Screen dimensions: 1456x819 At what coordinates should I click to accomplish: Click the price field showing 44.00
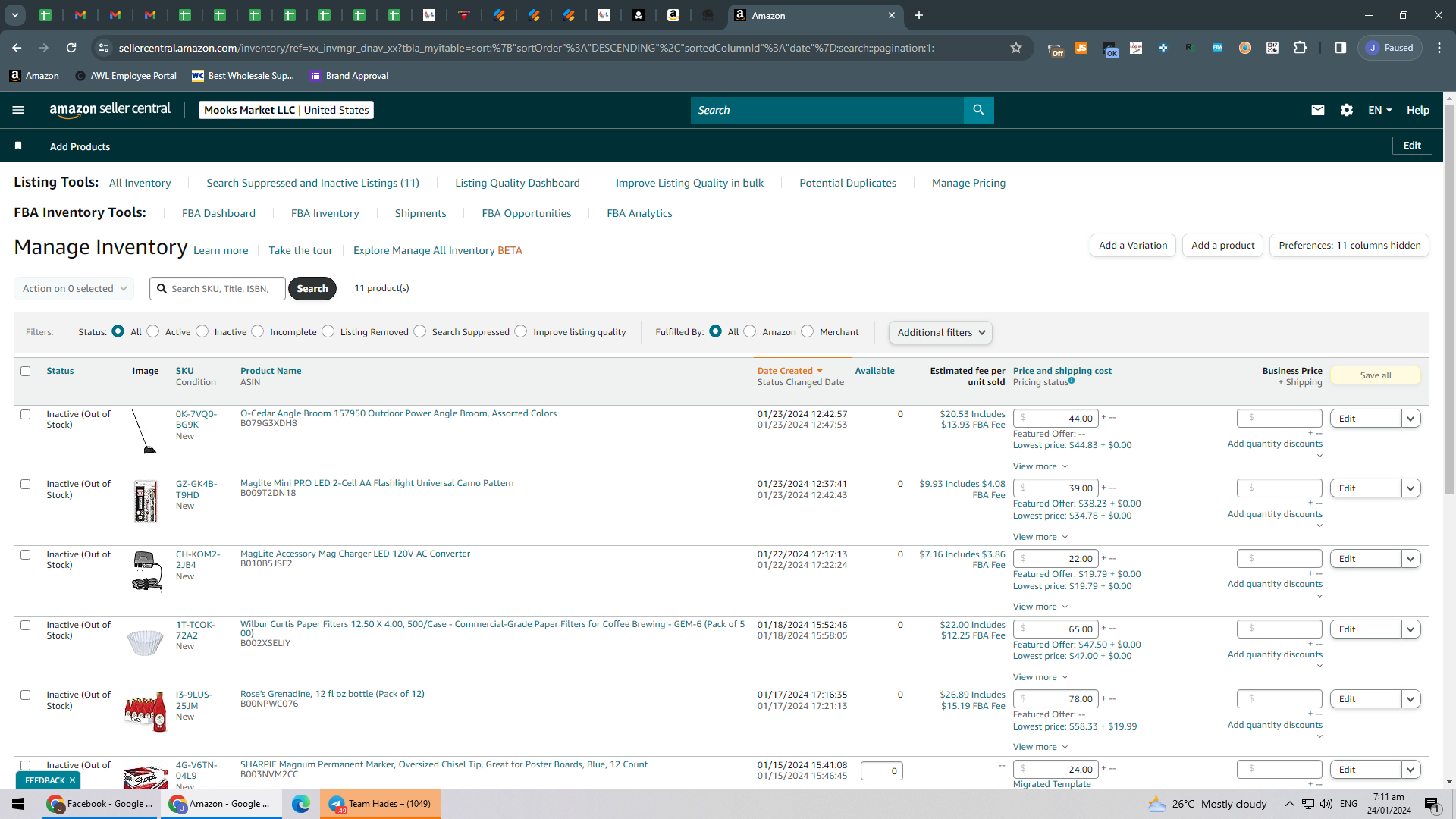pyautogui.click(x=1056, y=418)
